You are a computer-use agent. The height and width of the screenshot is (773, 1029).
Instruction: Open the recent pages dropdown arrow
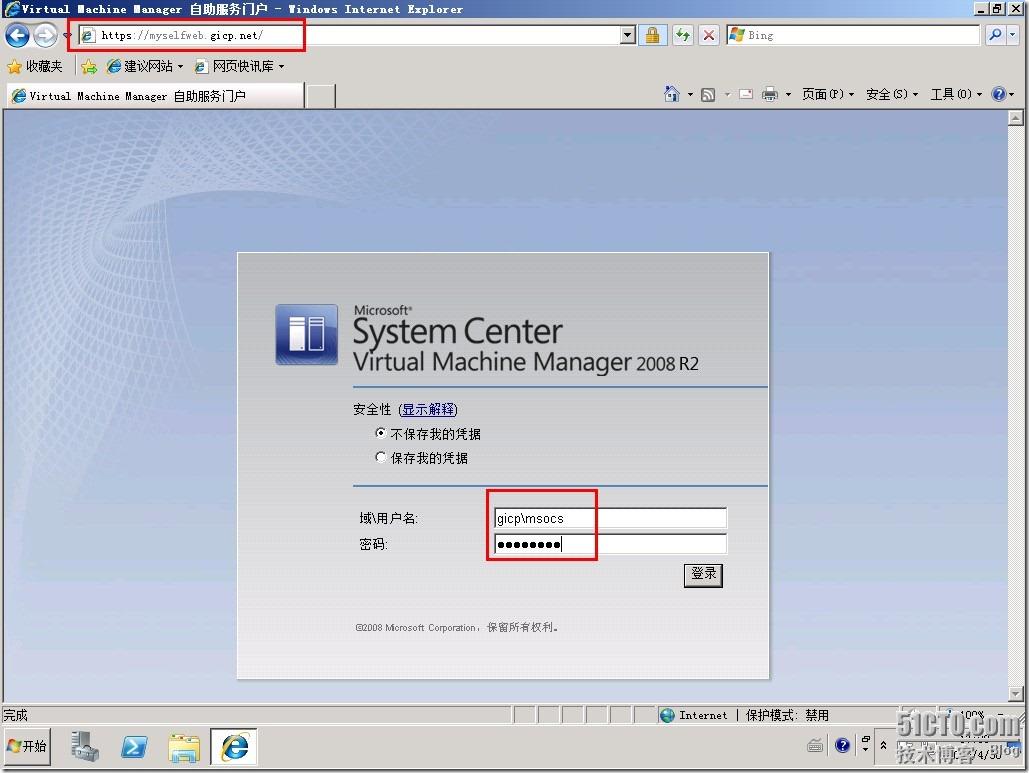[67, 35]
